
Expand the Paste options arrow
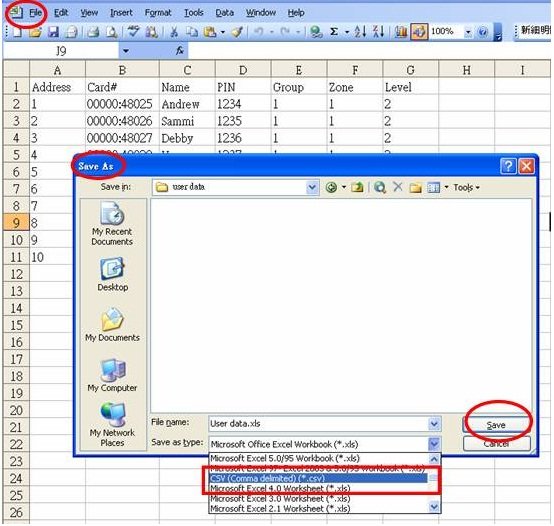(x=223, y=32)
